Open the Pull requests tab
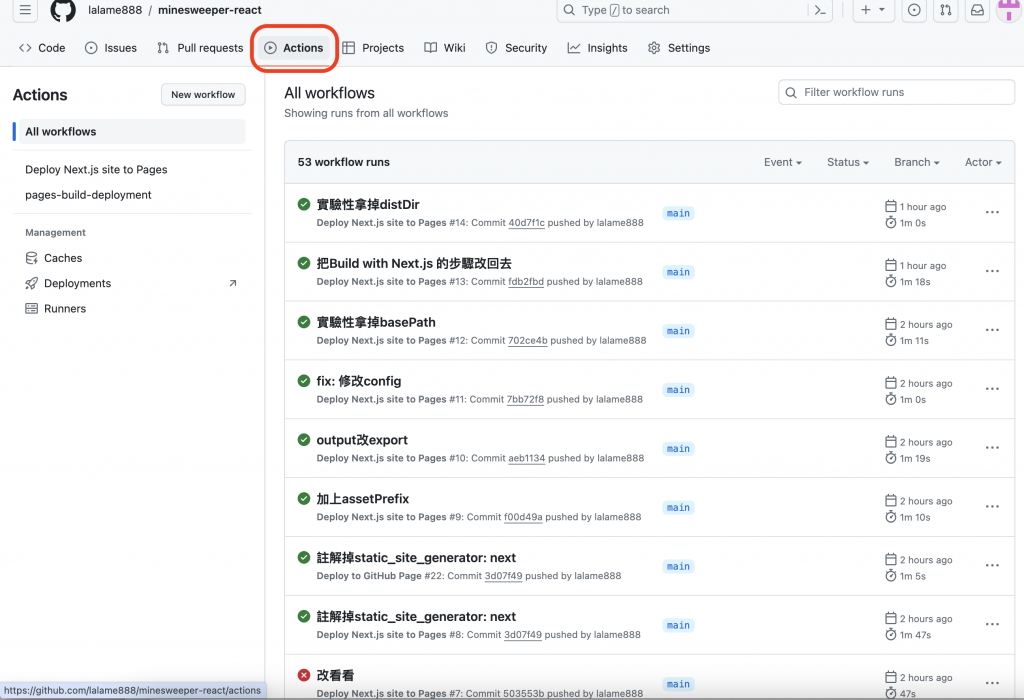 pyautogui.click(x=200, y=48)
